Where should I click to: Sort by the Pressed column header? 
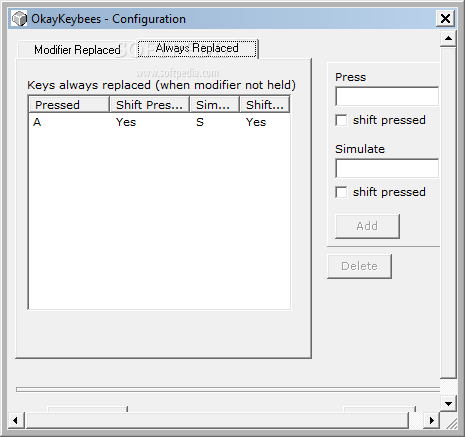pyautogui.click(x=69, y=105)
